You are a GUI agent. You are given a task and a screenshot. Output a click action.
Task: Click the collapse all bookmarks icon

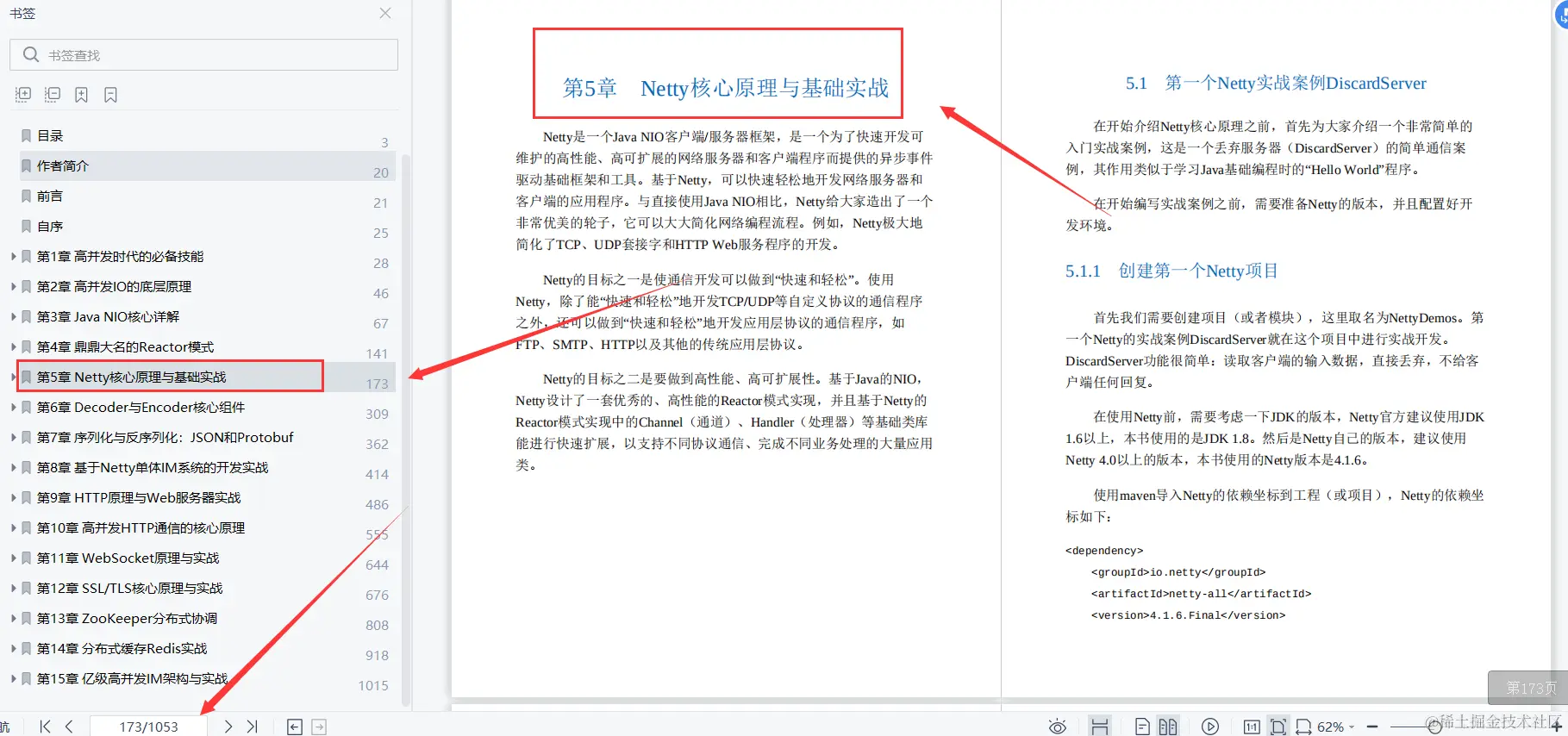53,95
